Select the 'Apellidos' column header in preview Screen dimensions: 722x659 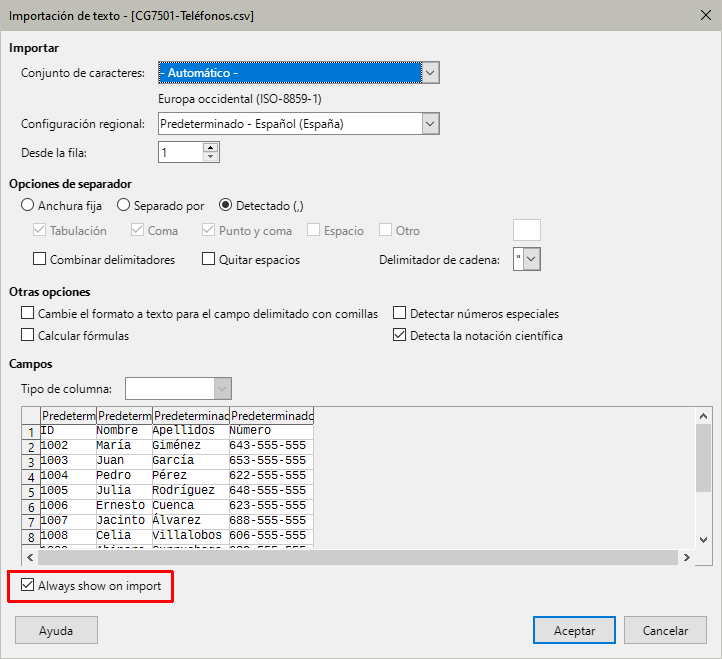pos(190,415)
